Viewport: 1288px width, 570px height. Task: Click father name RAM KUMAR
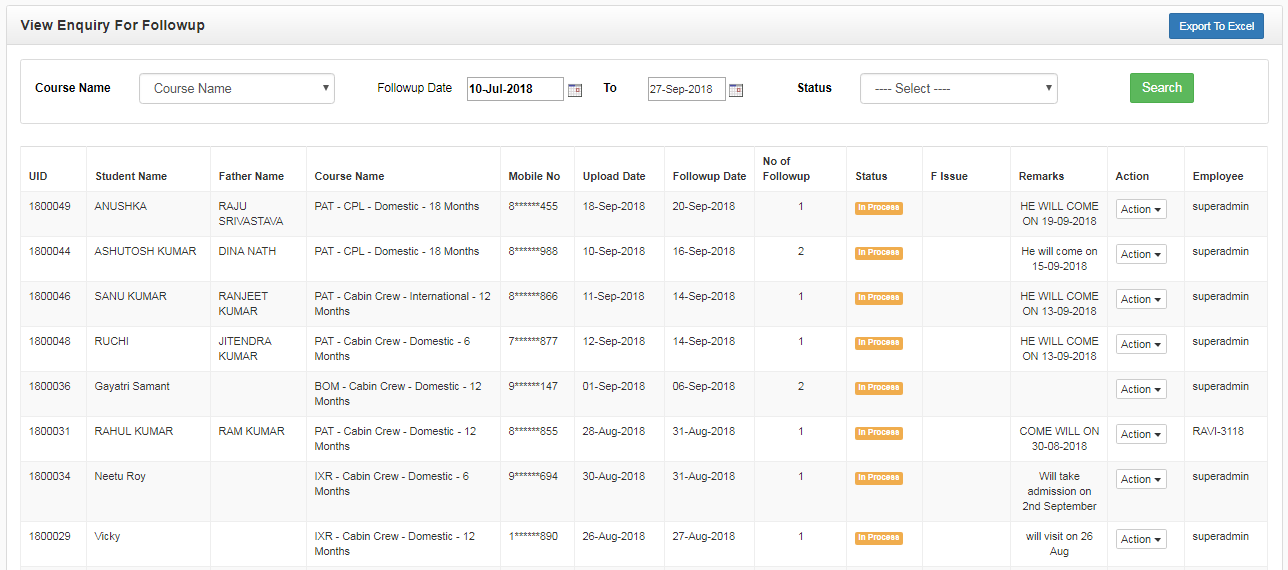tap(252, 431)
